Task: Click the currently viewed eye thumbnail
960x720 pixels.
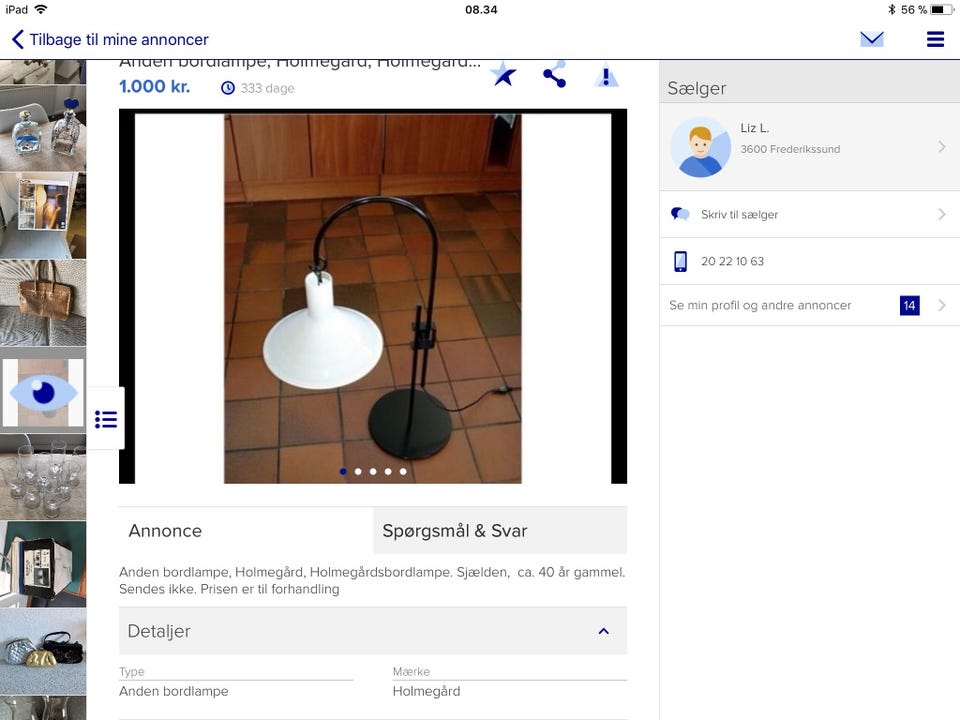Action: click(x=43, y=392)
